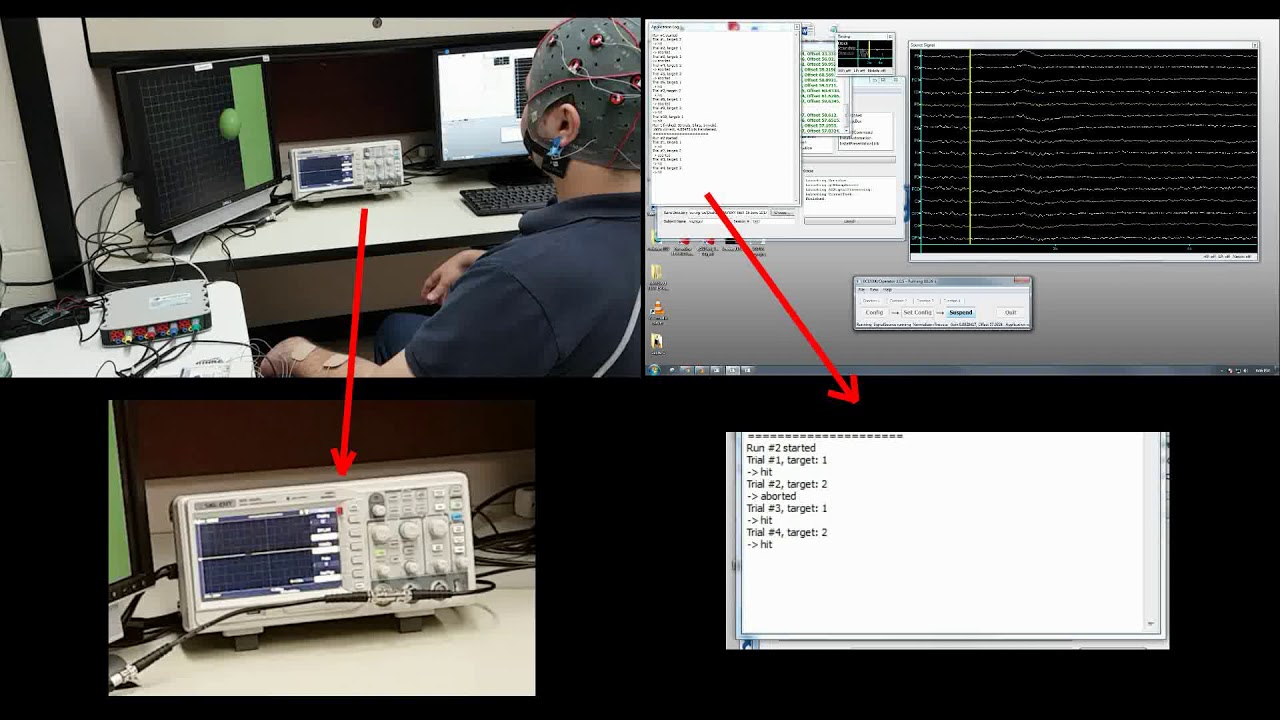The height and width of the screenshot is (720, 1280).
Task: Click the Function 4 button in Operator
Action: 952,300
